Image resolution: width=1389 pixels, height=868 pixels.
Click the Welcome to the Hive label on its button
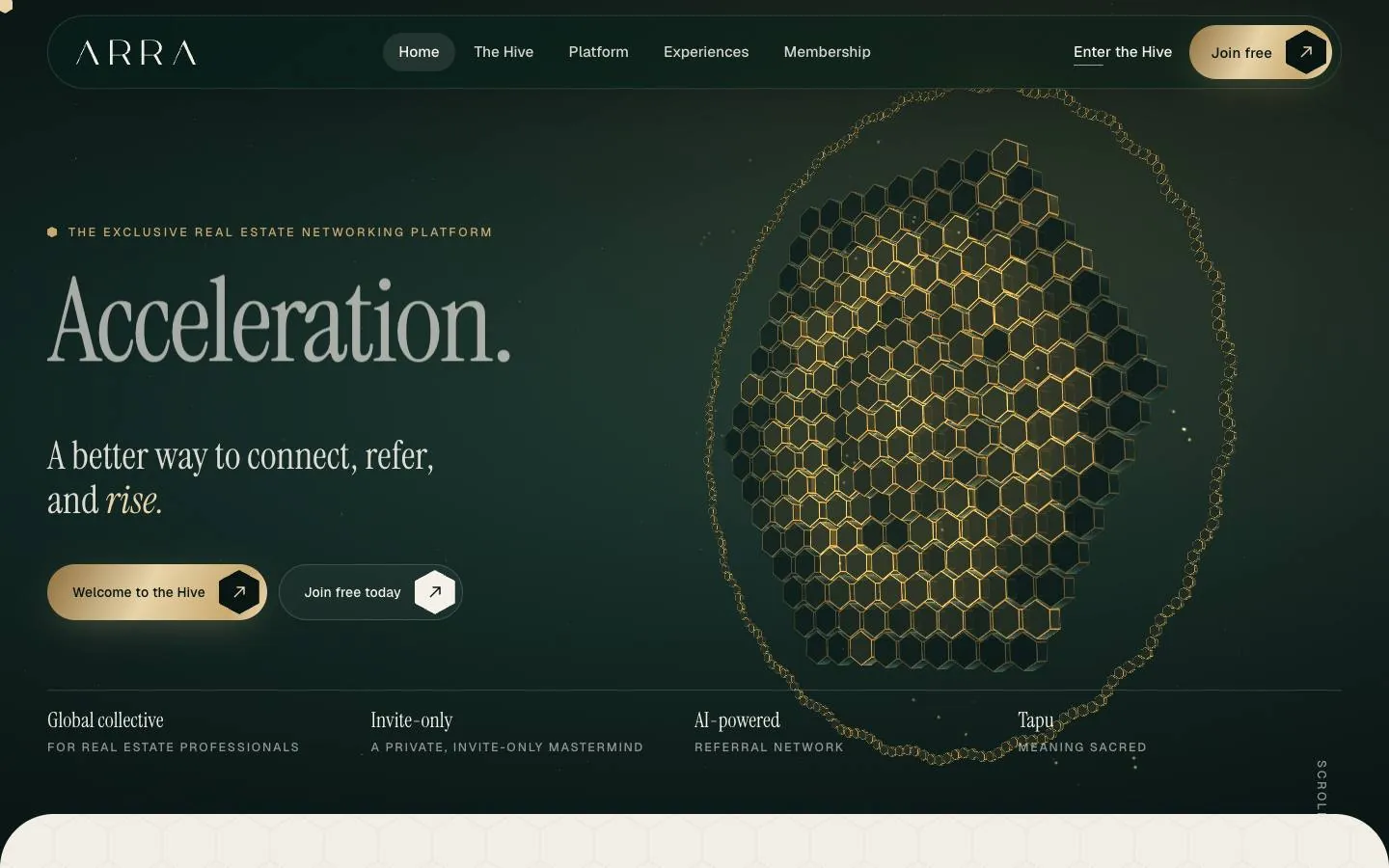(139, 592)
